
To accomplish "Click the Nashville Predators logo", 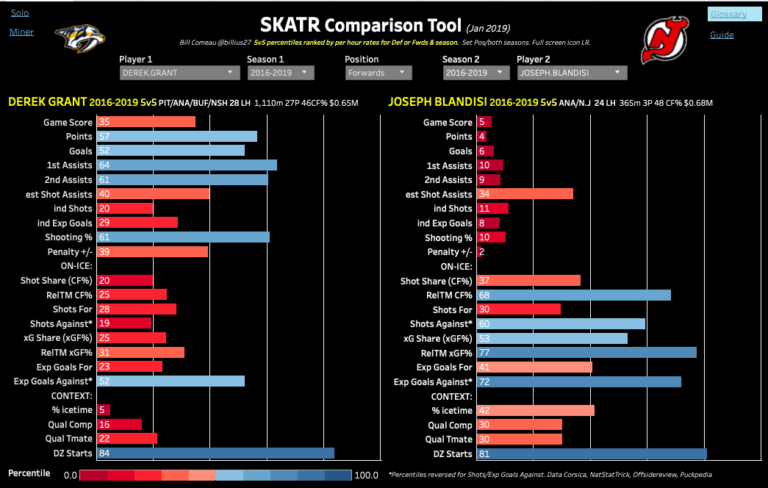I will pos(80,37).
